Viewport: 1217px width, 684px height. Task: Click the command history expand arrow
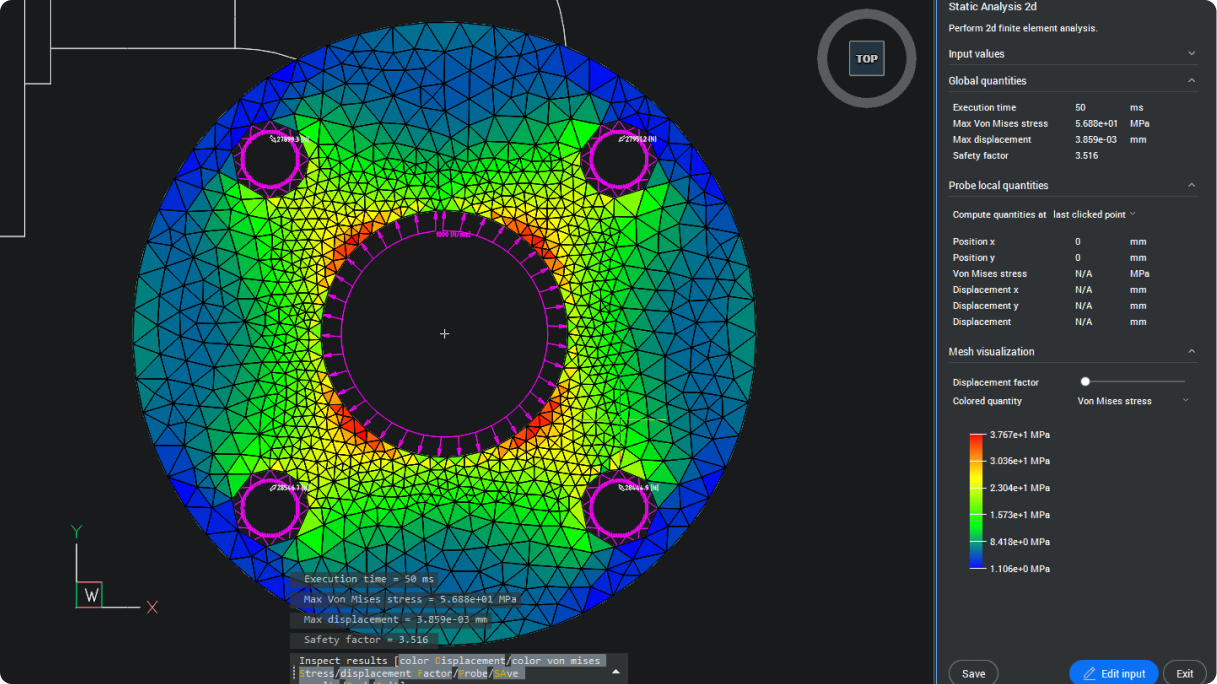(x=616, y=671)
